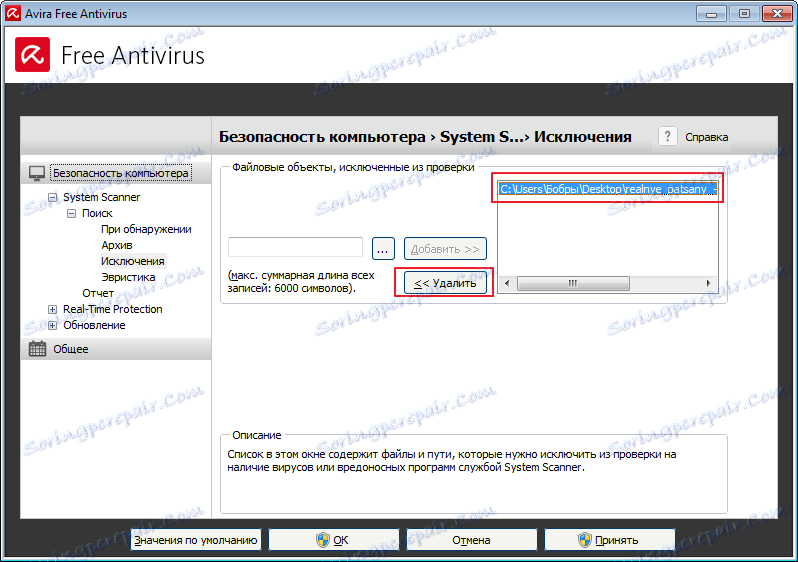This screenshot has height=562, width=798.
Task: Expand the Real-Time Protection node
Action: click(52, 309)
